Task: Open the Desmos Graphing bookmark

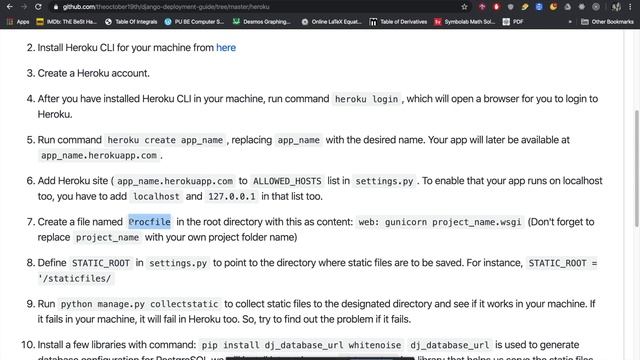Action: [262, 22]
